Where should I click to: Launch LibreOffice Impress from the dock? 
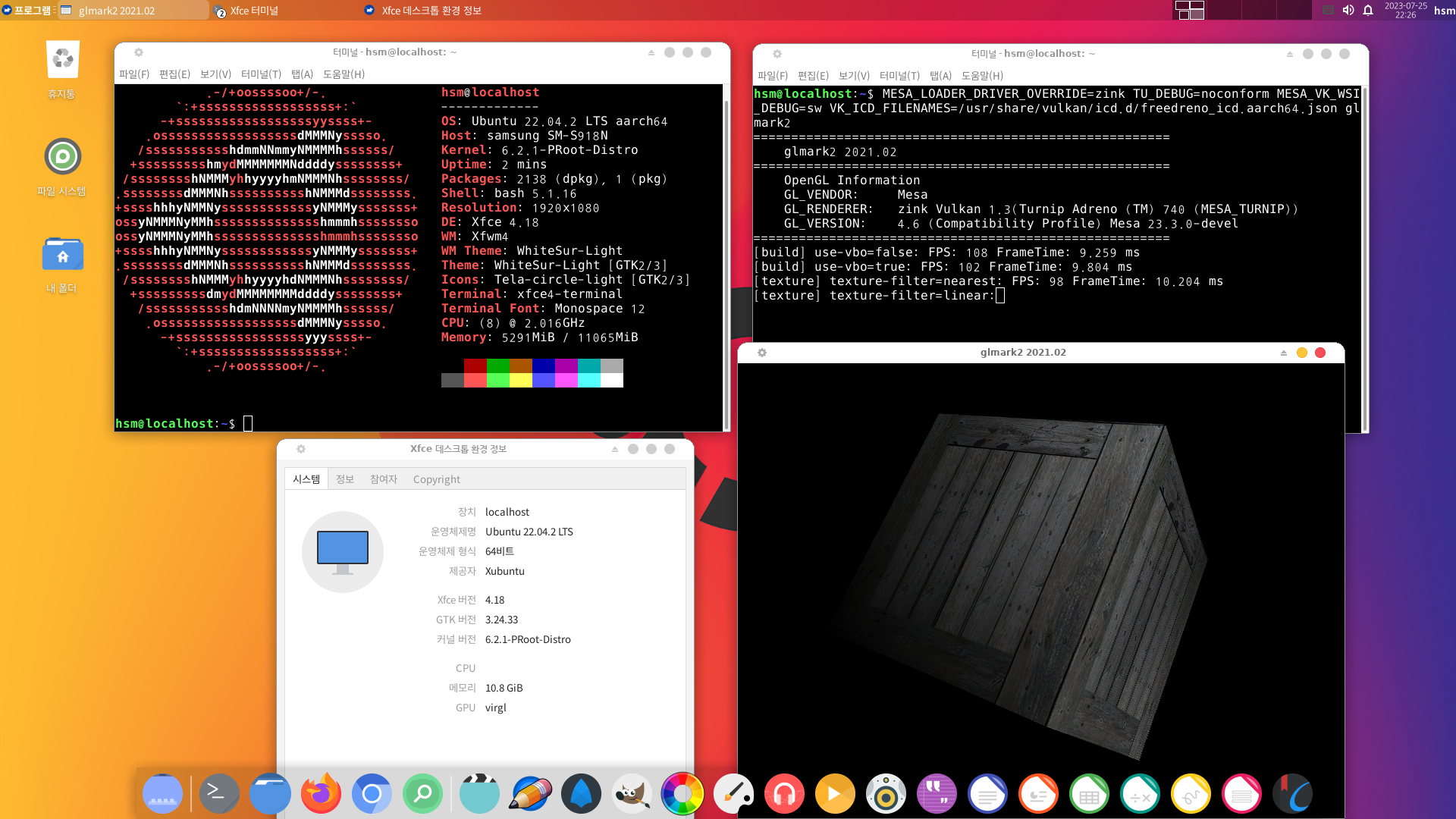(1038, 794)
